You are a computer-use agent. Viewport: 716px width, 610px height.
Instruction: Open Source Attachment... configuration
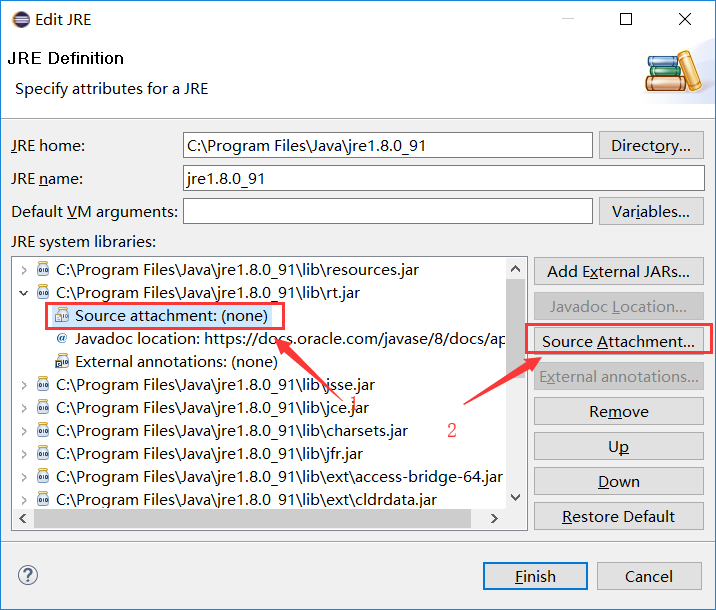(618, 341)
